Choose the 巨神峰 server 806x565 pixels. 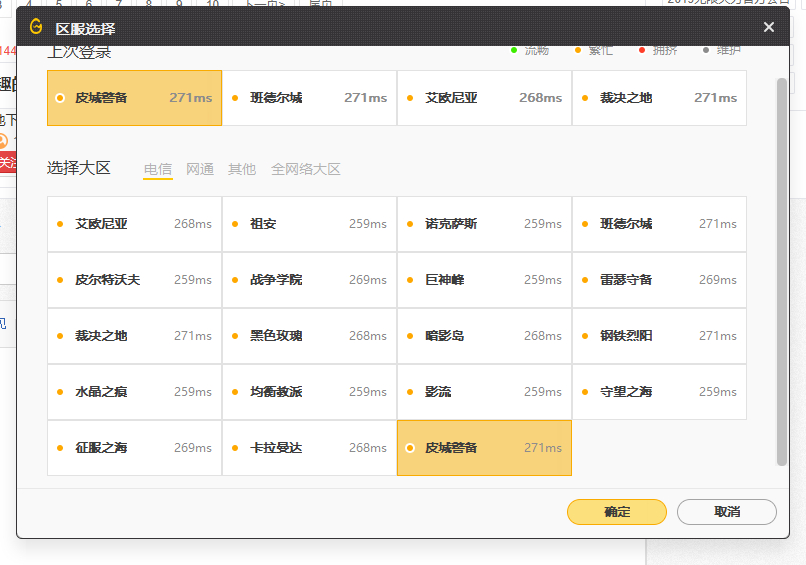[x=485, y=280]
